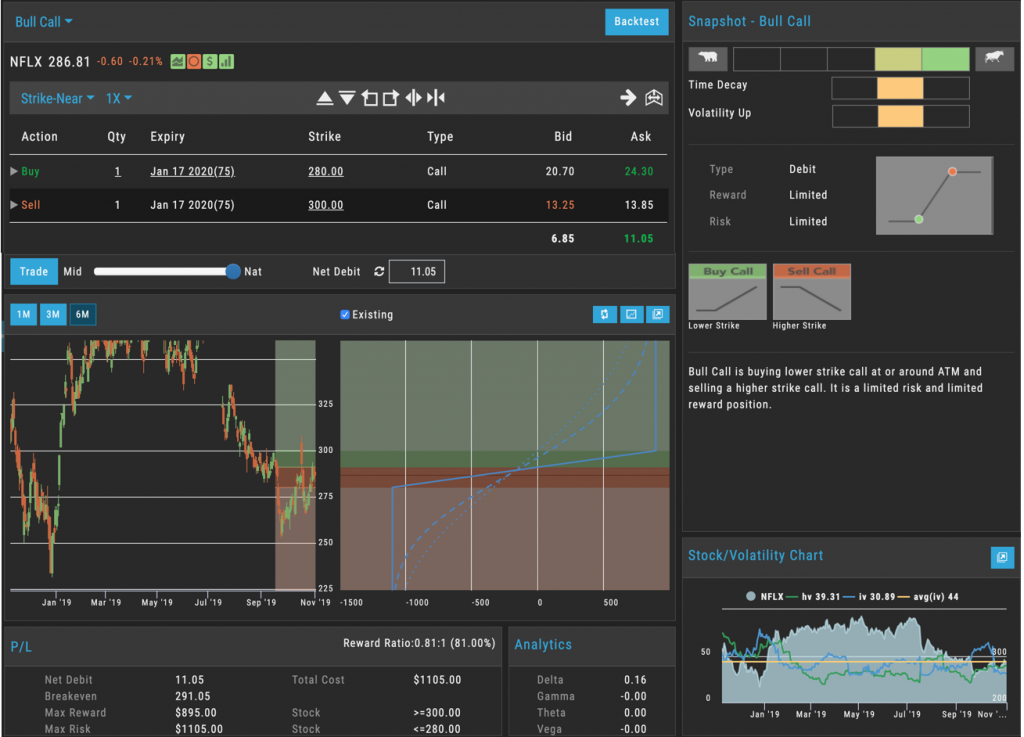Pop out the chart via the blue pop-out icon
Screen dimensions: 1024x737
pyautogui.click(x=658, y=314)
